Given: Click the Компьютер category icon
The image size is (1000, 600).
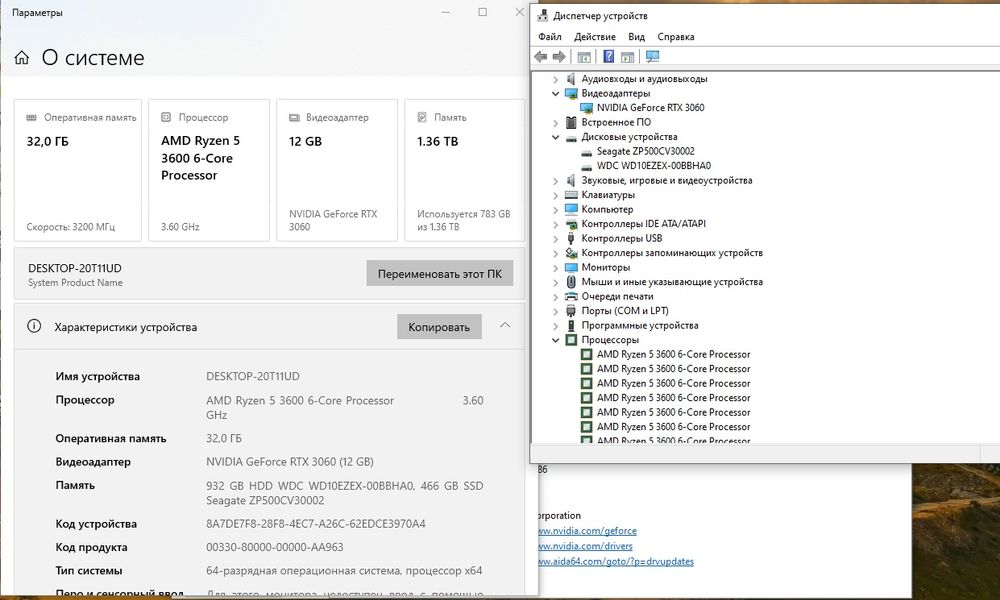Looking at the screenshot, I should click(571, 209).
